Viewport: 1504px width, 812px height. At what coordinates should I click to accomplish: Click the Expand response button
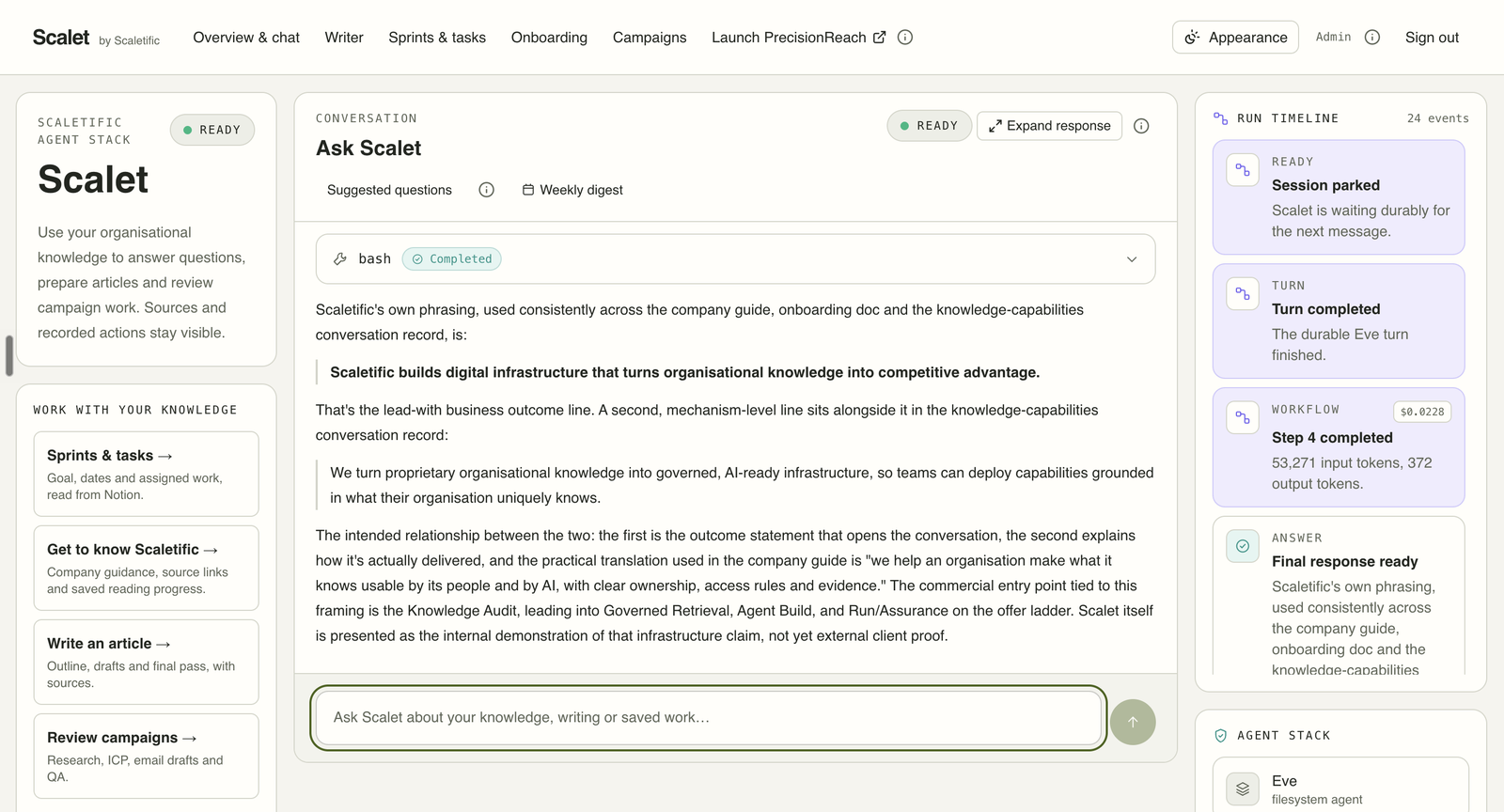coord(1049,126)
